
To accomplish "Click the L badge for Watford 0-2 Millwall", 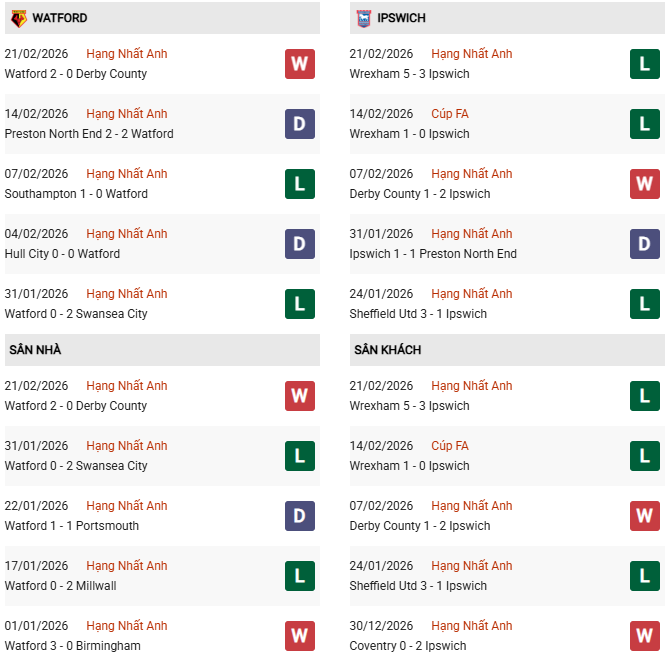I will click(299, 576).
